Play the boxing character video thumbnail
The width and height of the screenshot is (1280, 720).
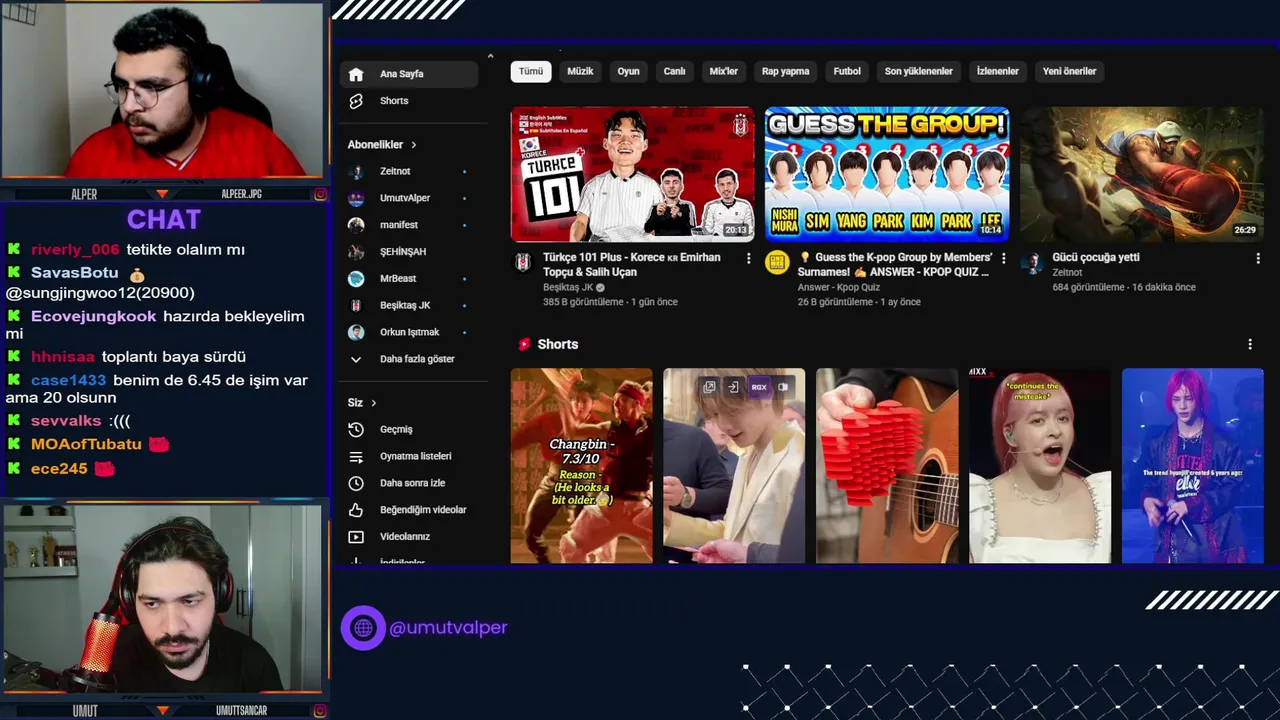pos(1142,174)
